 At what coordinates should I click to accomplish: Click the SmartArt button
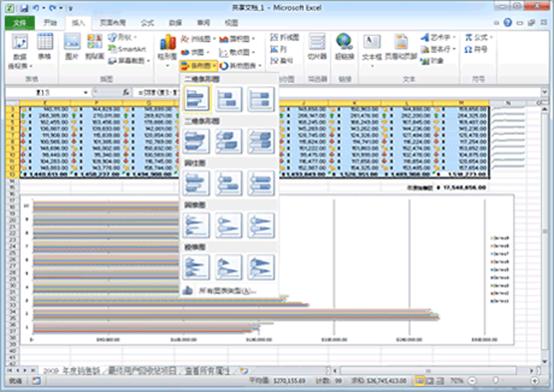click(x=127, y=49)
